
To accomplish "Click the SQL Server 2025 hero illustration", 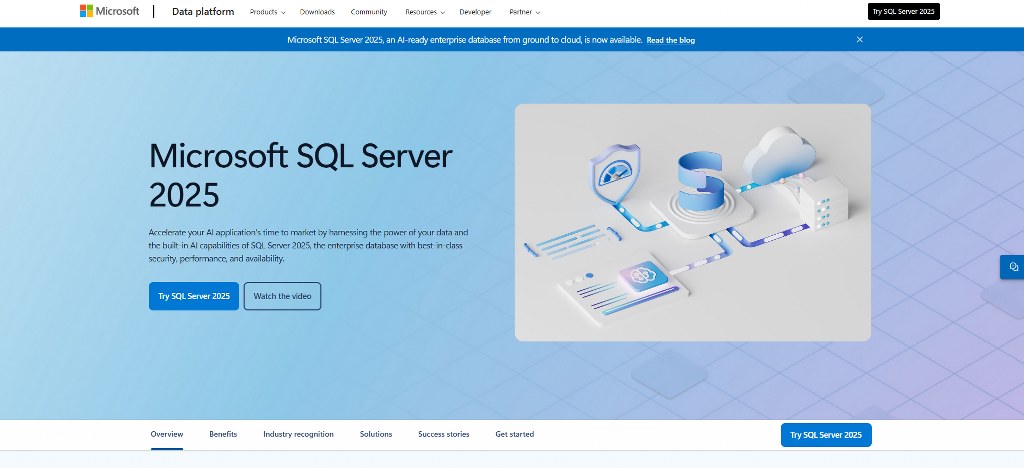I will (693, 223).
